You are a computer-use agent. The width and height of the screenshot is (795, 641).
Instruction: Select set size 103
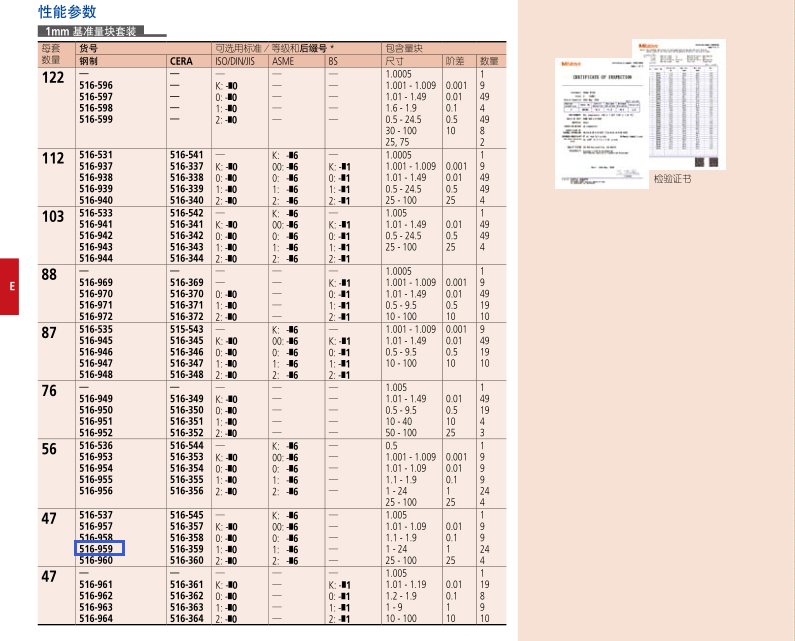53,217
